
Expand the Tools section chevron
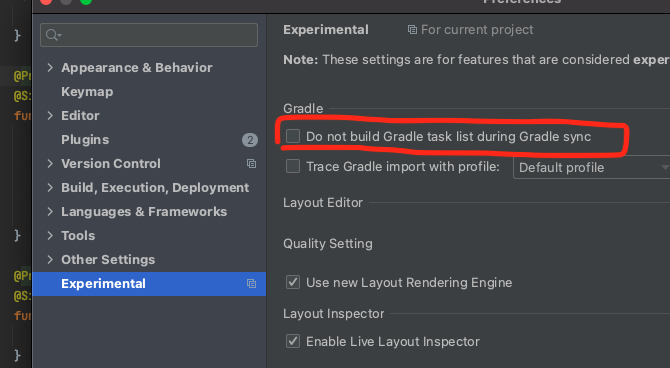(50, 236)
